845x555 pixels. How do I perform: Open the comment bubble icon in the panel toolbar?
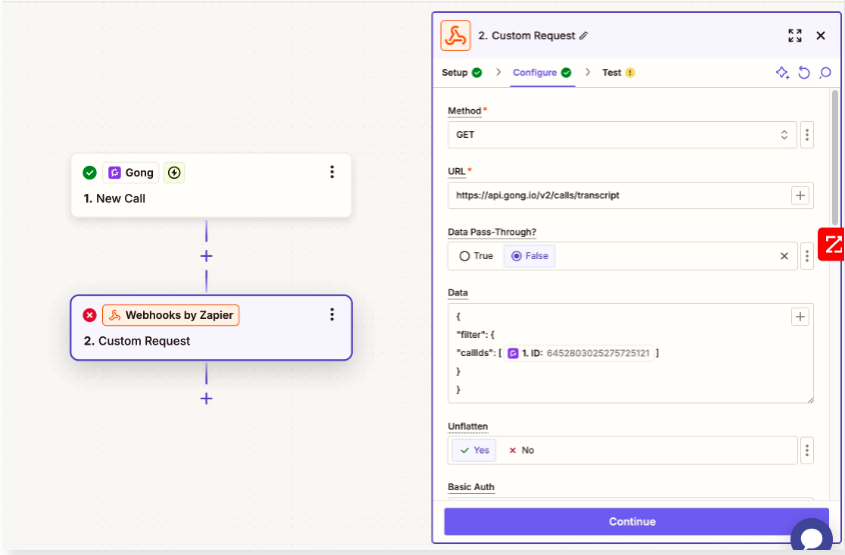(825, 73)
